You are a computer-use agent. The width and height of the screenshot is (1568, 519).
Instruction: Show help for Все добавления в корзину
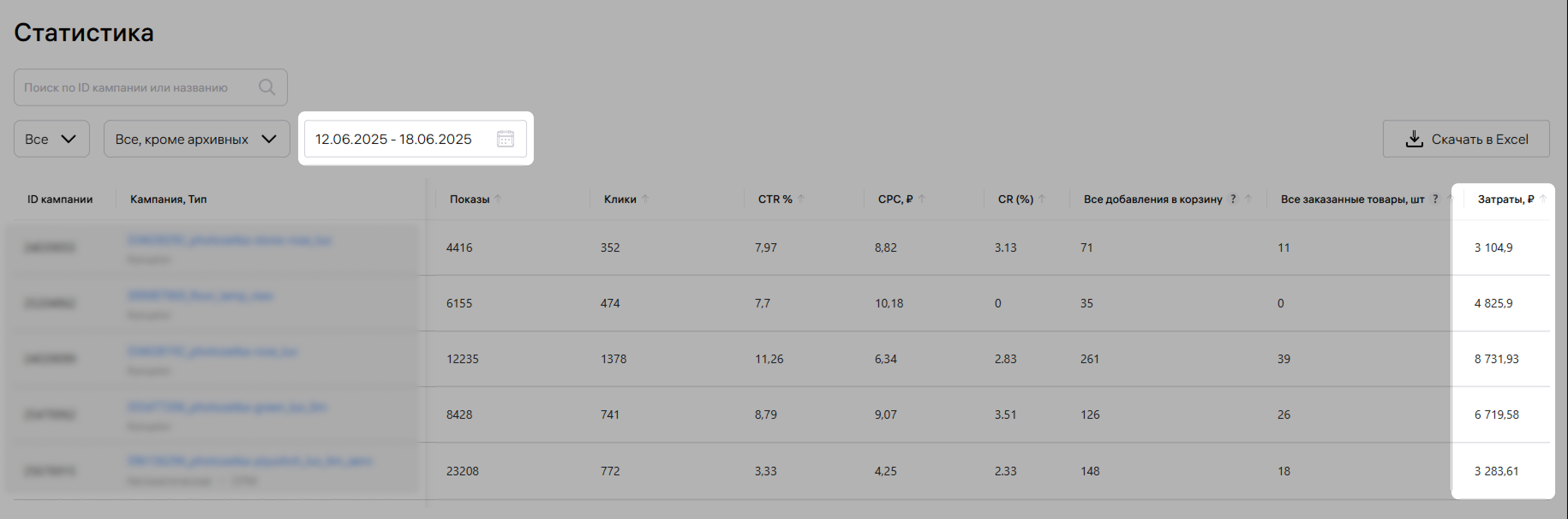coord(1233,199)
